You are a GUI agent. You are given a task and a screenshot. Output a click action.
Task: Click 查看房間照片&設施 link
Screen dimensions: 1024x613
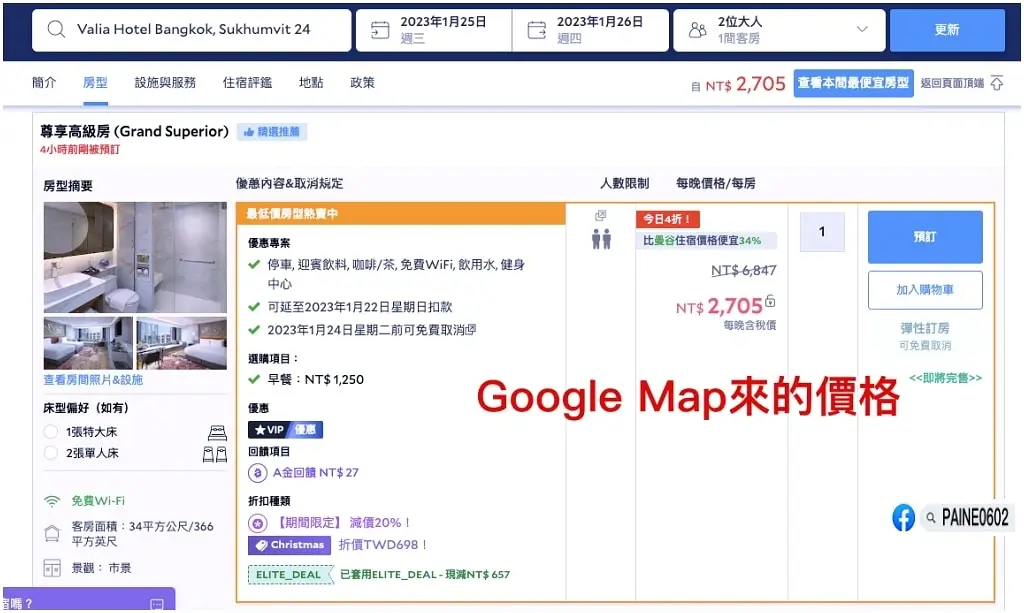pyautogui.click(x=93, y=380)
